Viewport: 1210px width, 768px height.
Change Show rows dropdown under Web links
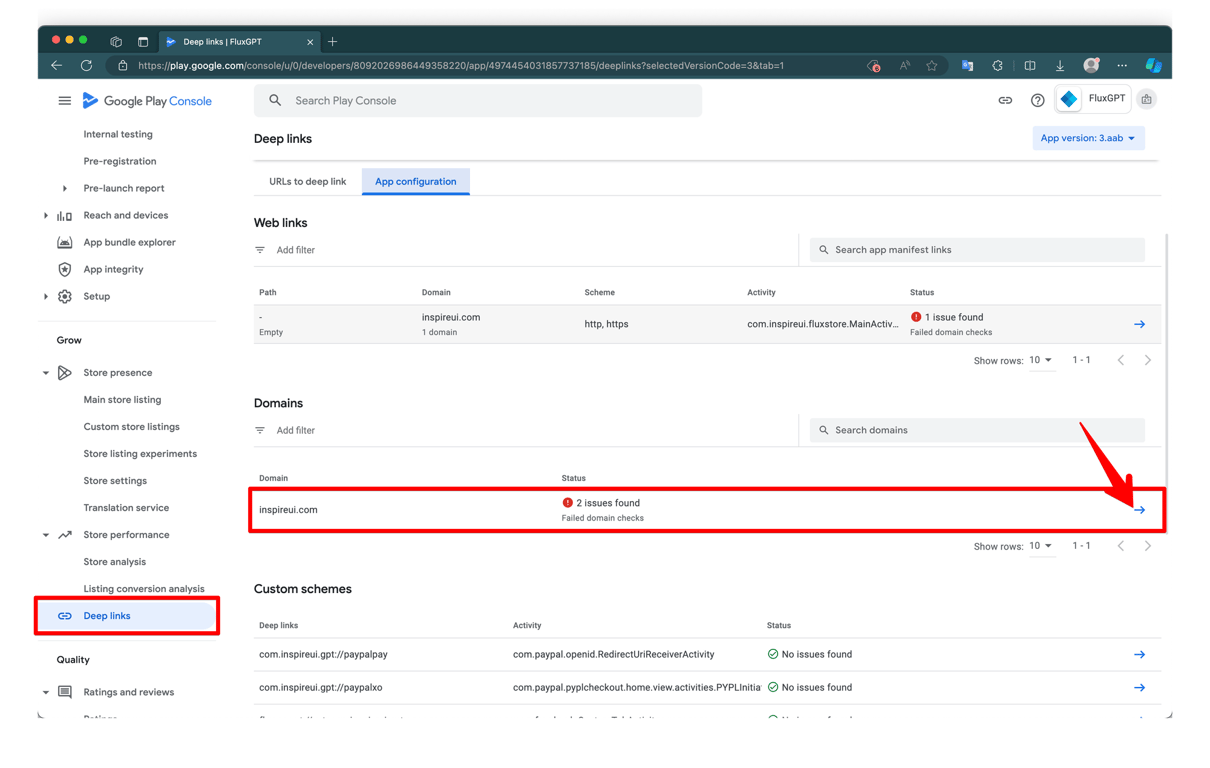coord(1041,360)
